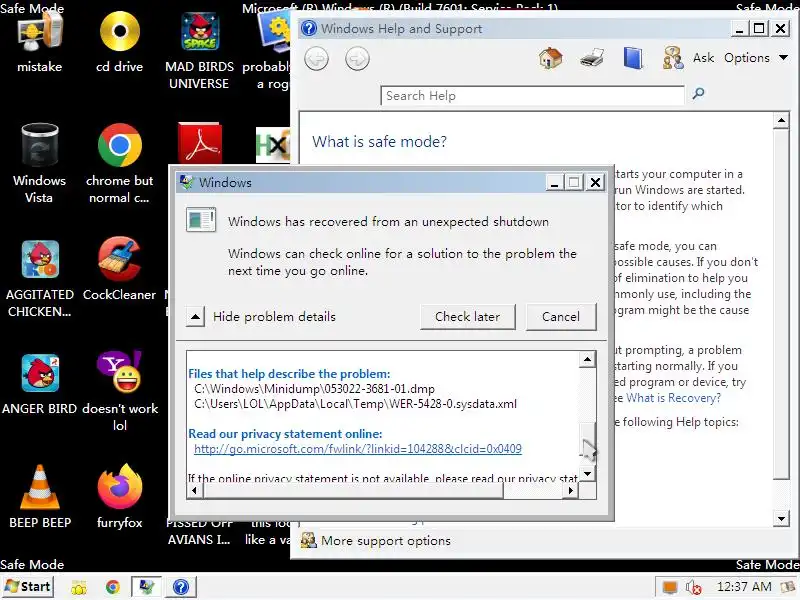The height and width of the screenshot is (600, 800).
Task: Open 'What is Recovery?' help link
Action: [673, 398]
